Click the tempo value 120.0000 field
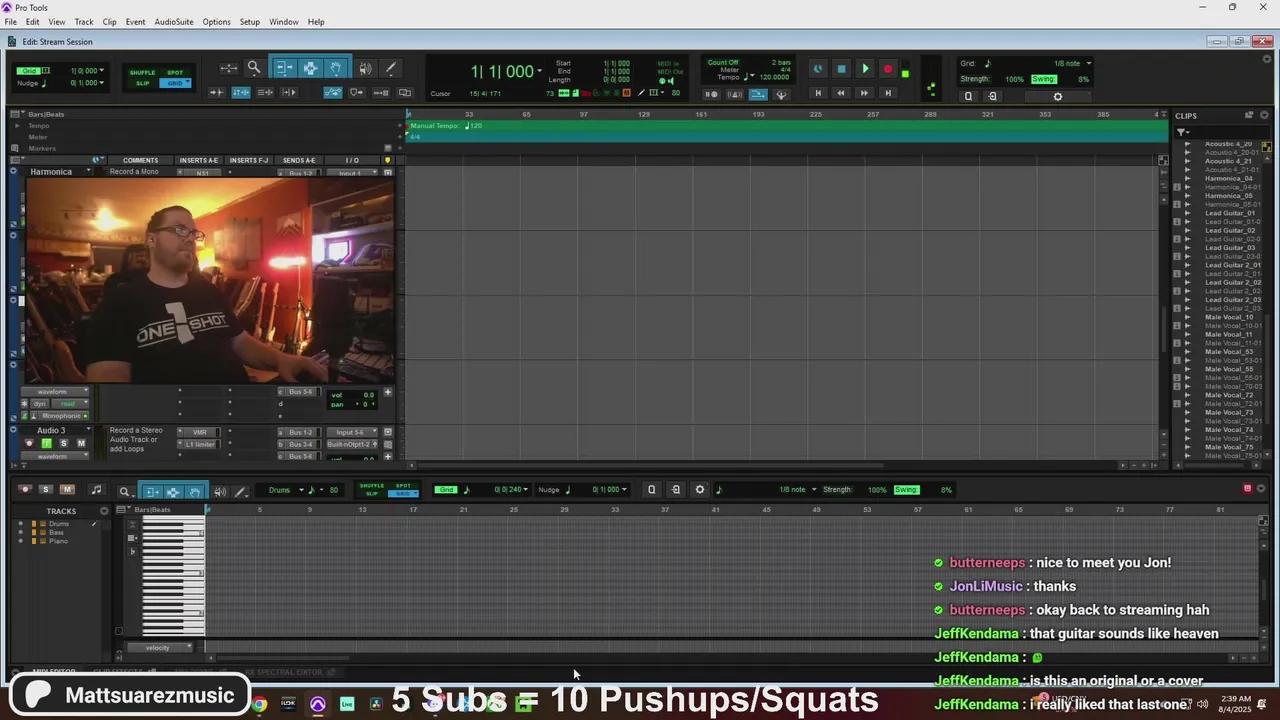1280x720 pixels. [x=774, y=77]
